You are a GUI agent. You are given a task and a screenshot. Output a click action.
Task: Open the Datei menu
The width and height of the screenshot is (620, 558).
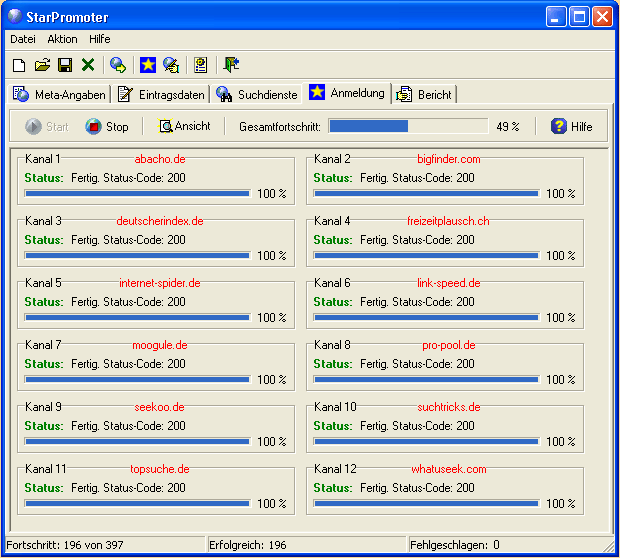[23, 39]
